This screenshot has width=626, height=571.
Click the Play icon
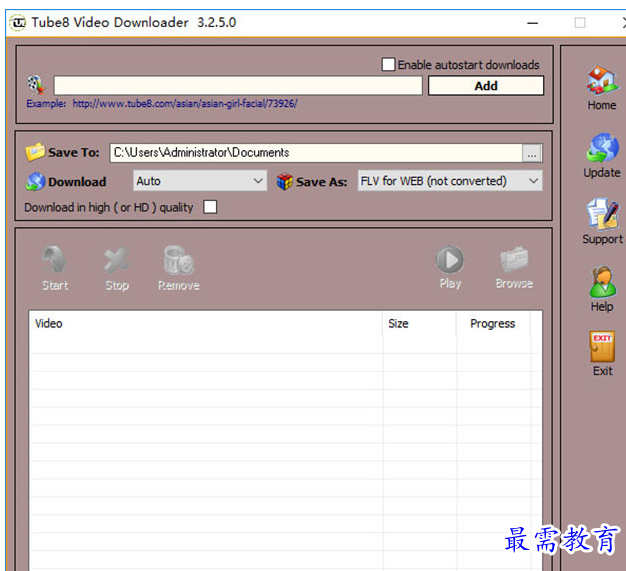pos(450,260)
